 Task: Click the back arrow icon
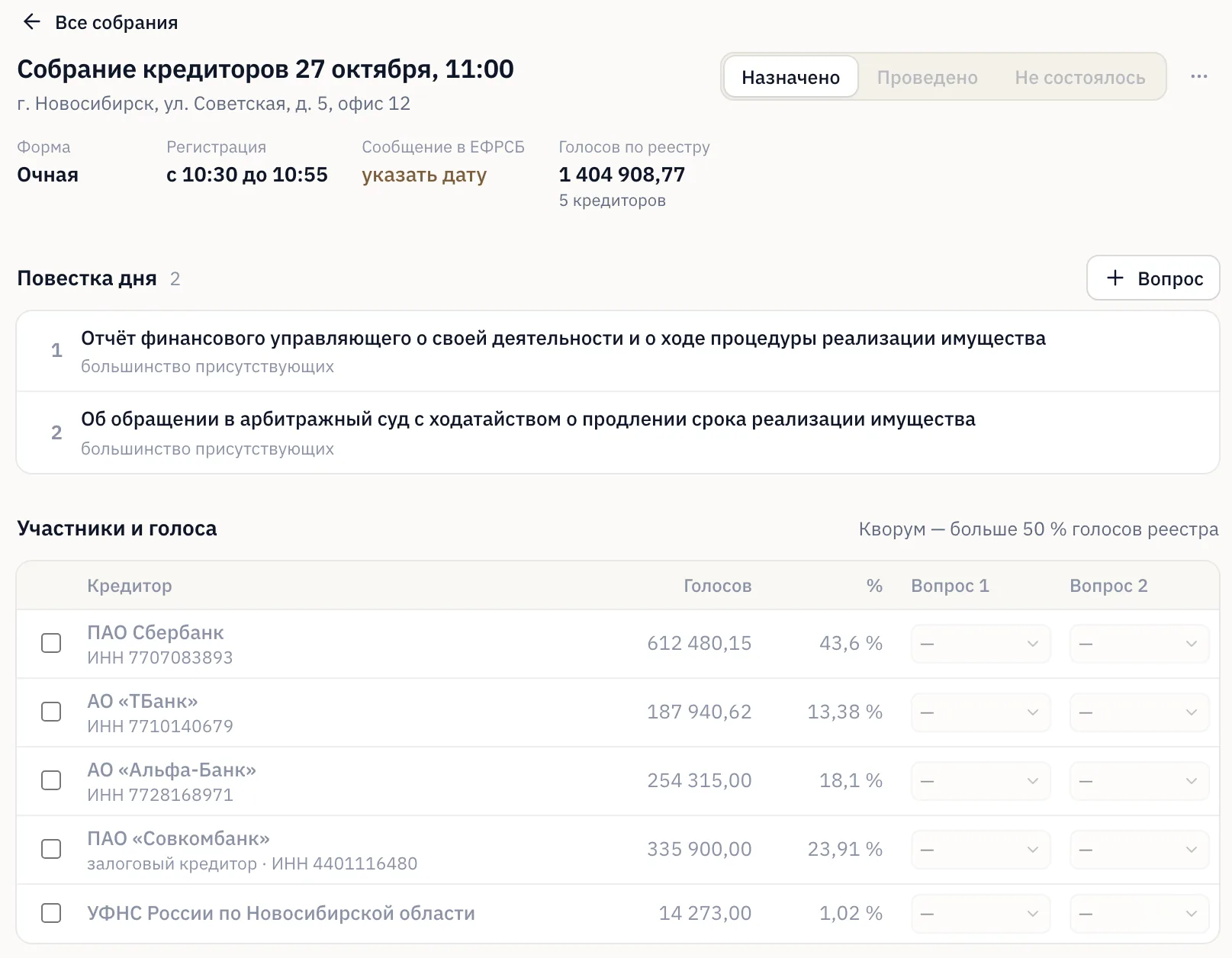(x=31, y=22)
